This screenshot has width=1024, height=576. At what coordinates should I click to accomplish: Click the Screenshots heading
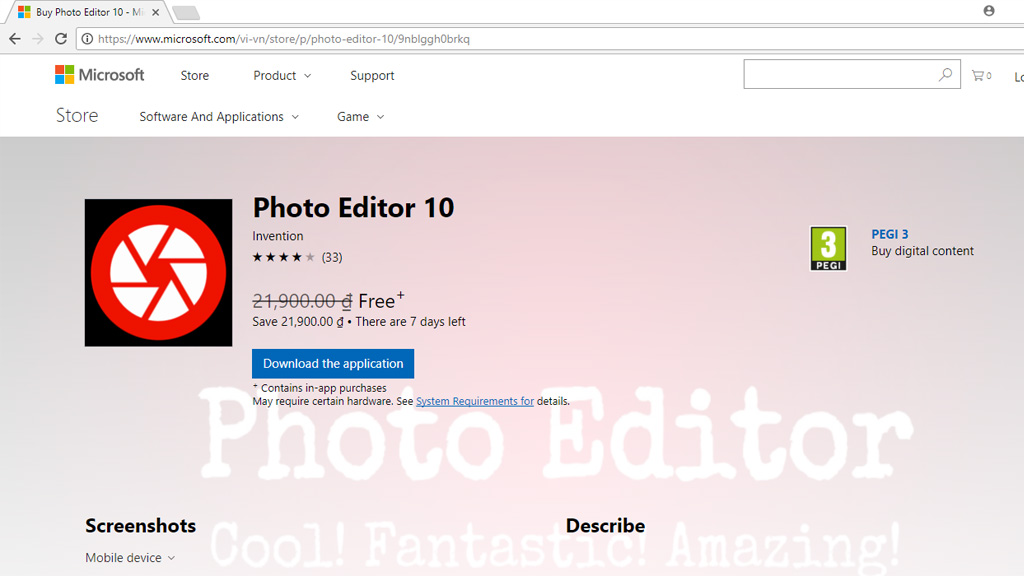click(140, 526)
